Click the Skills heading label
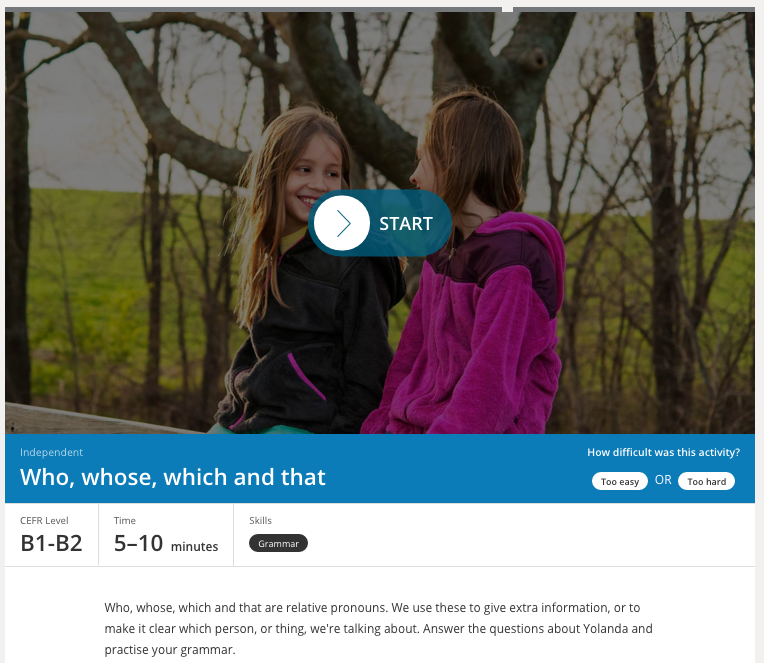This screenshot has height=663, width=764. pos(260,520)
